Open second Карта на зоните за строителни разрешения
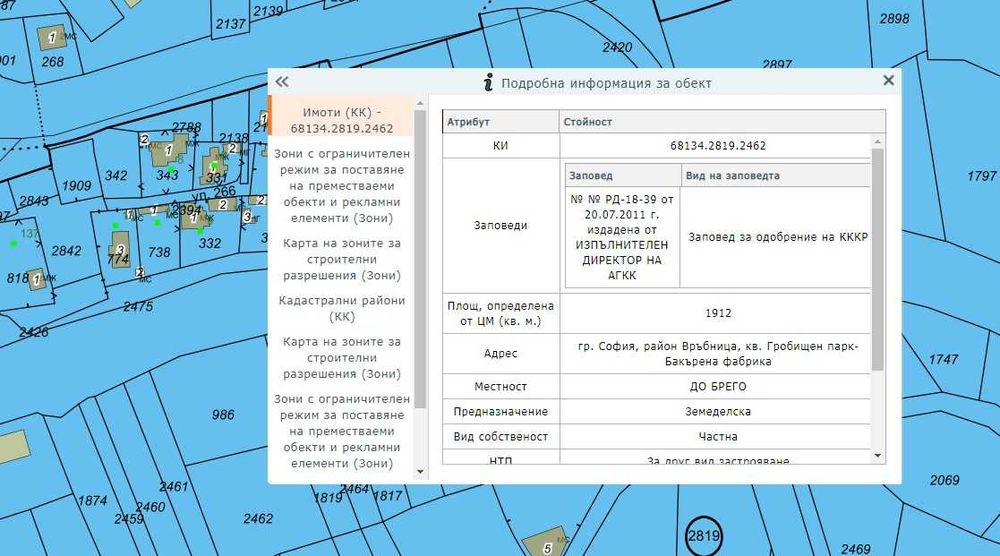This screenshot has height=556, width=1000. coord(342,357)
